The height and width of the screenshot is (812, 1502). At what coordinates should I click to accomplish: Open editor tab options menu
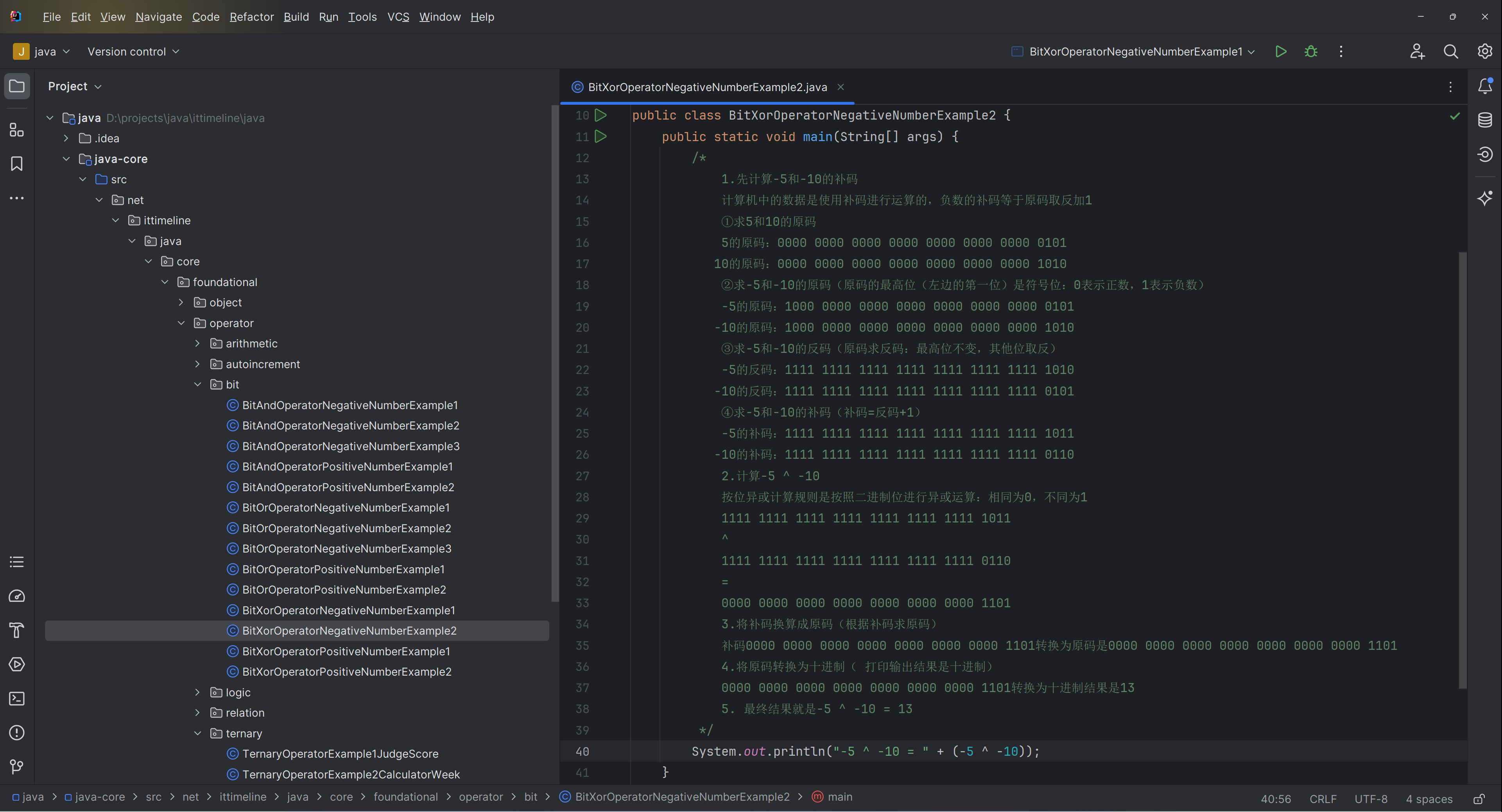1451,87
